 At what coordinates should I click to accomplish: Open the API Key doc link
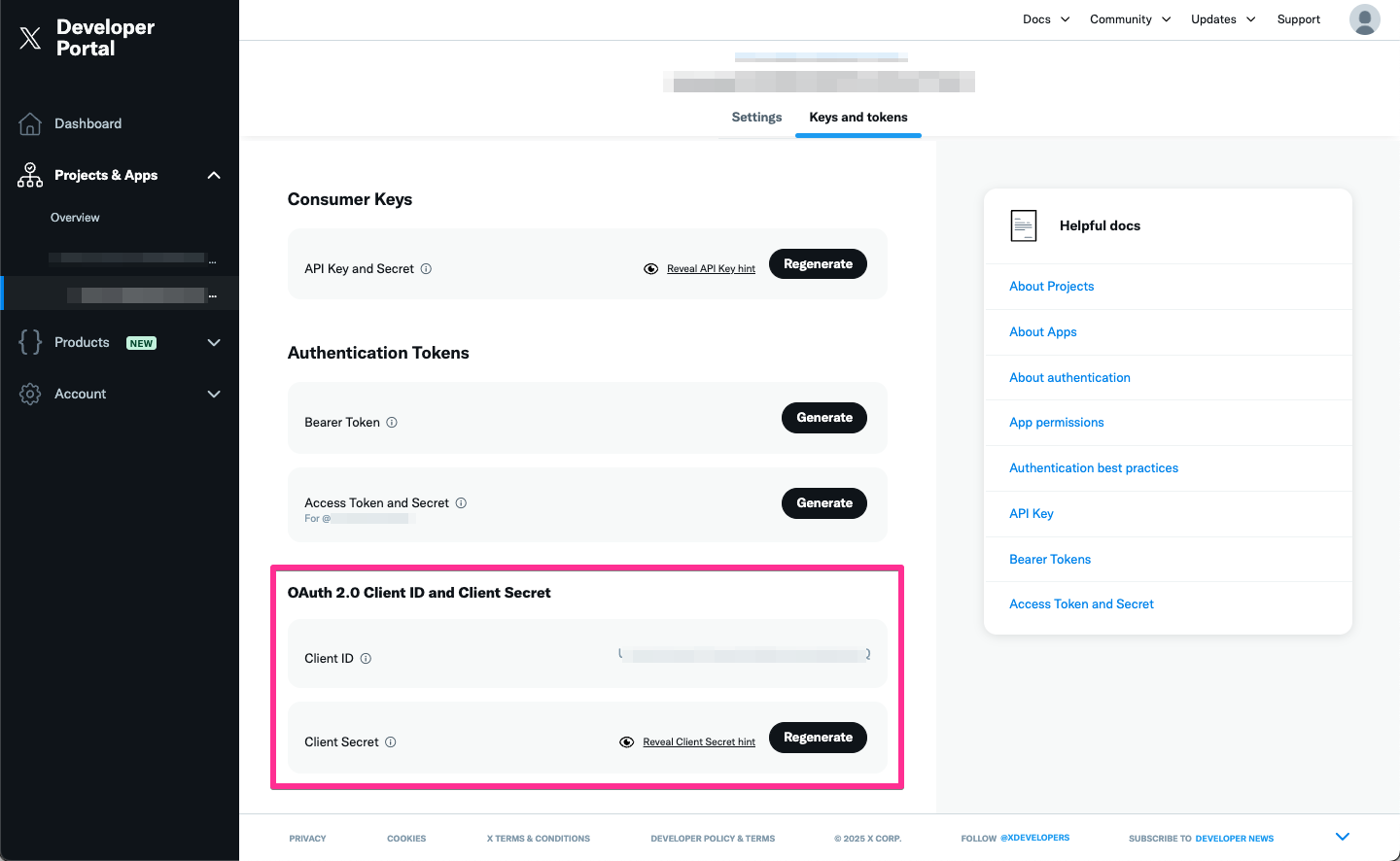pos(1032,514)
